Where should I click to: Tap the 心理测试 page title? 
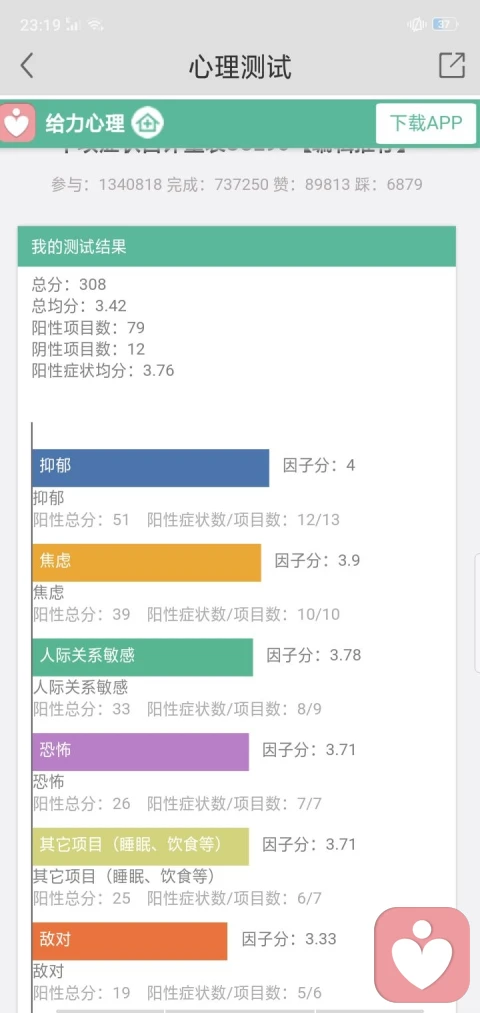point(240,67)
